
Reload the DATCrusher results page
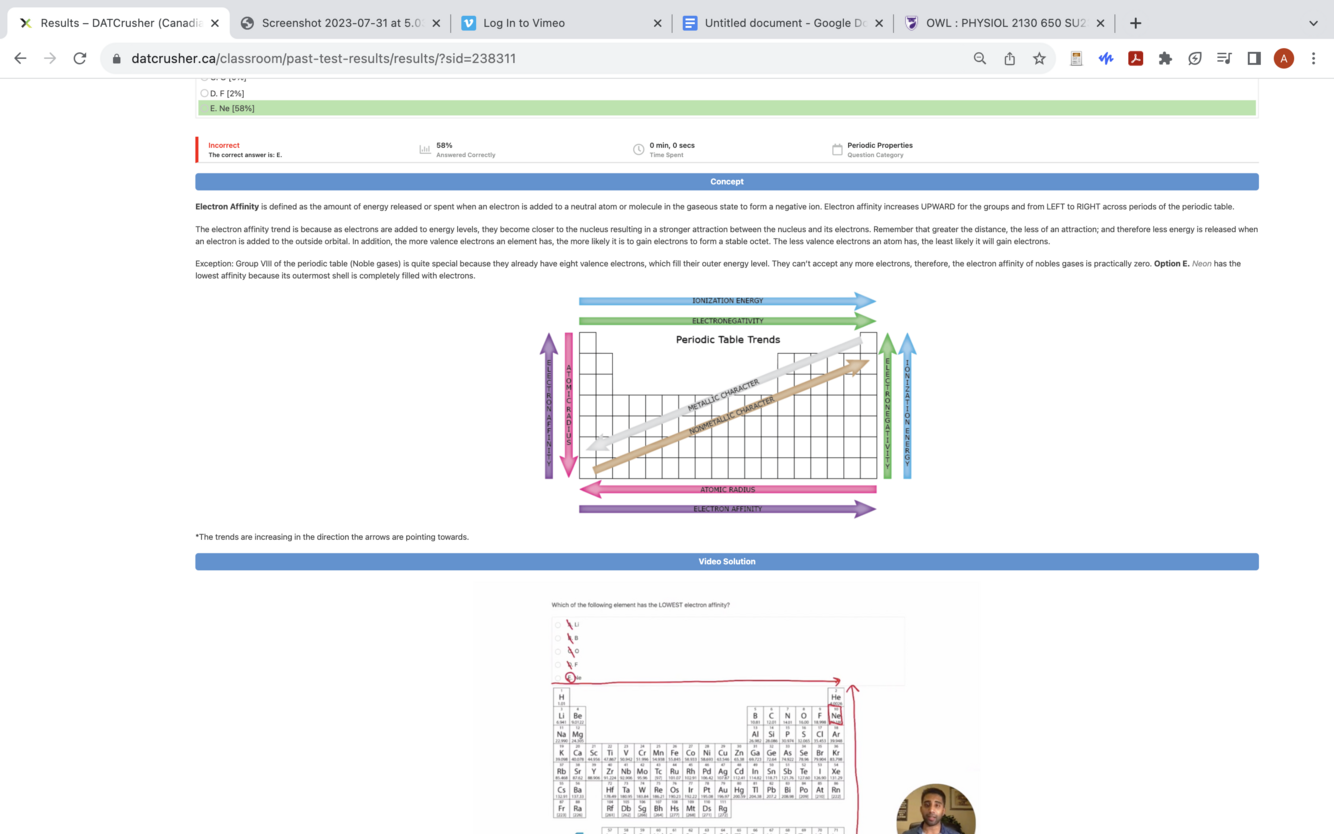(80, 58)
